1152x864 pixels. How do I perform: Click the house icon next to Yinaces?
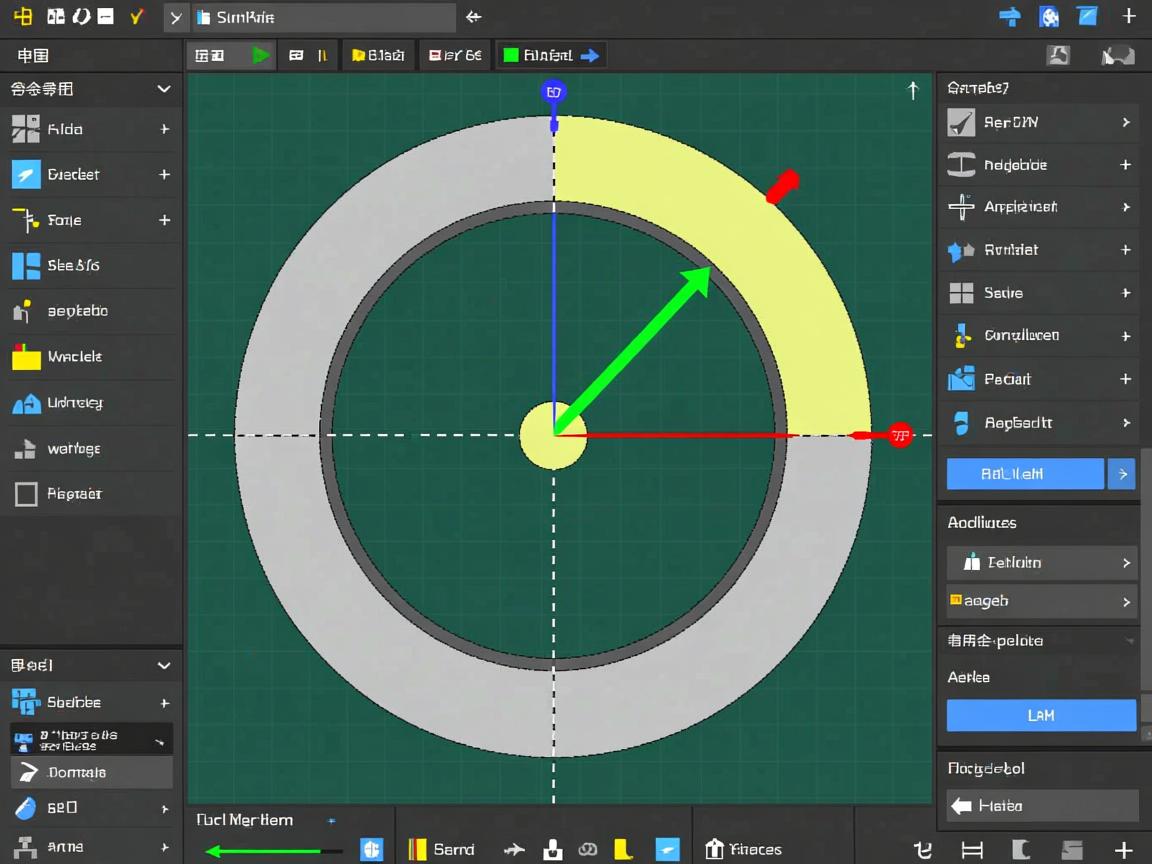point(714,849)
